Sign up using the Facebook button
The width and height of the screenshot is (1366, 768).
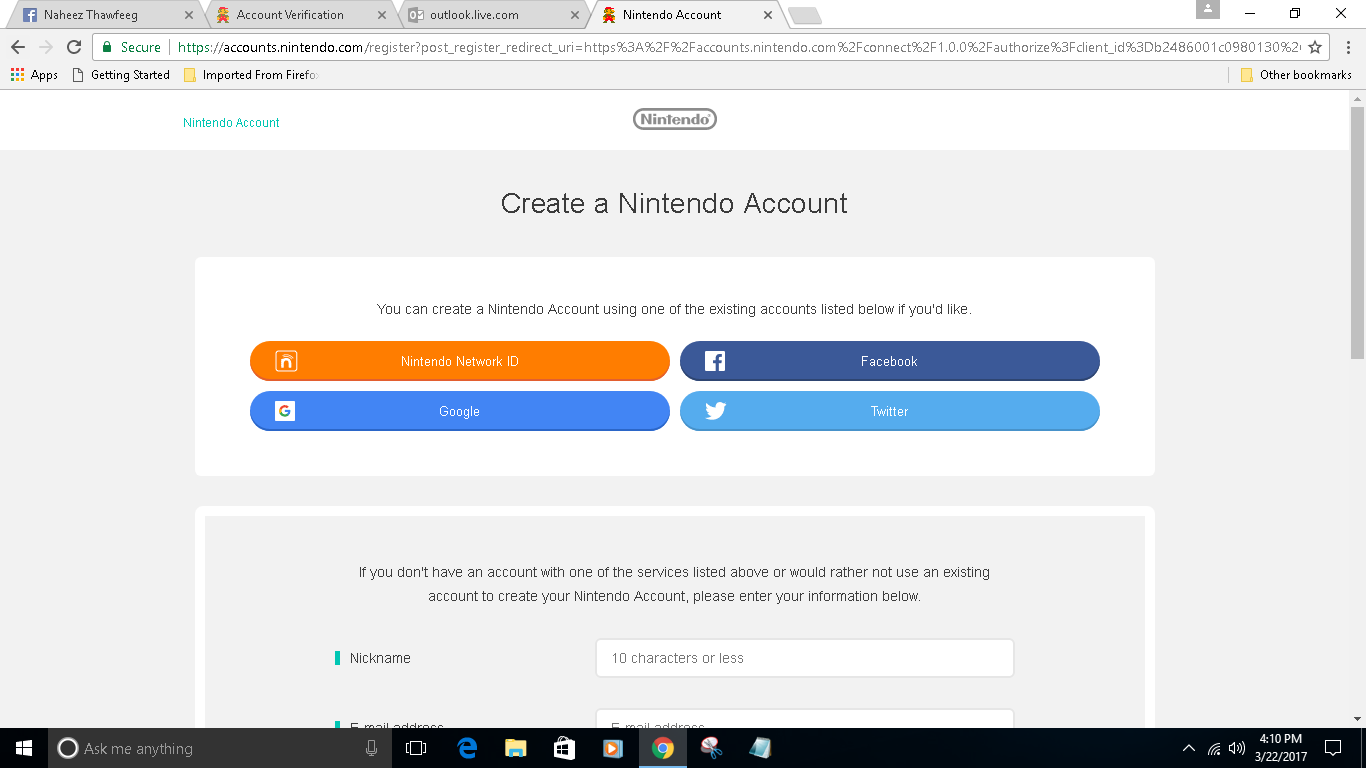pos(890,361)
